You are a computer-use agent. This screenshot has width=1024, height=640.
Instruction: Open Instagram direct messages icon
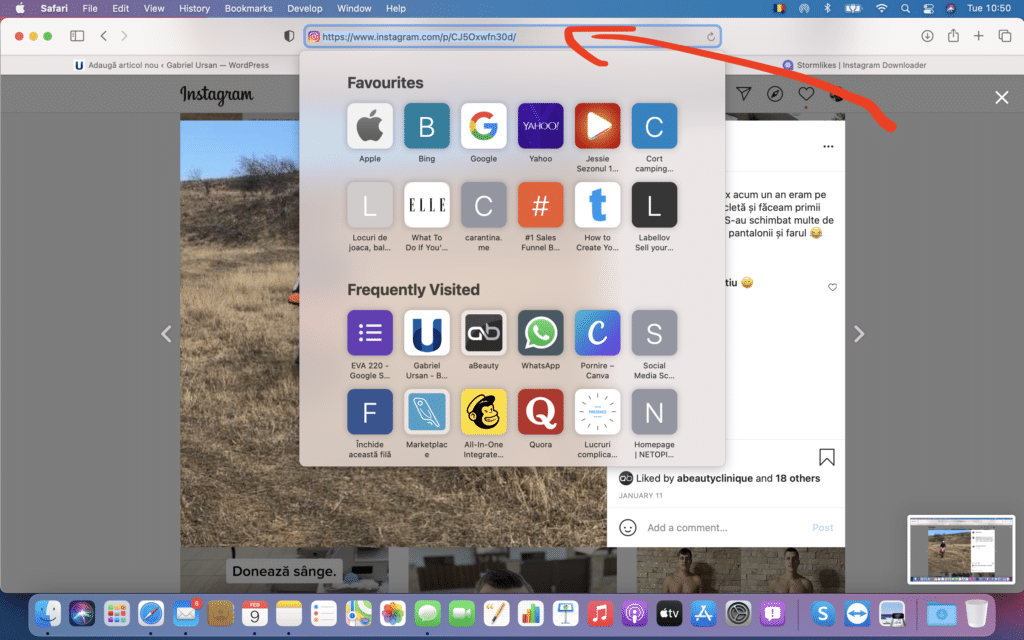(743, 93)
